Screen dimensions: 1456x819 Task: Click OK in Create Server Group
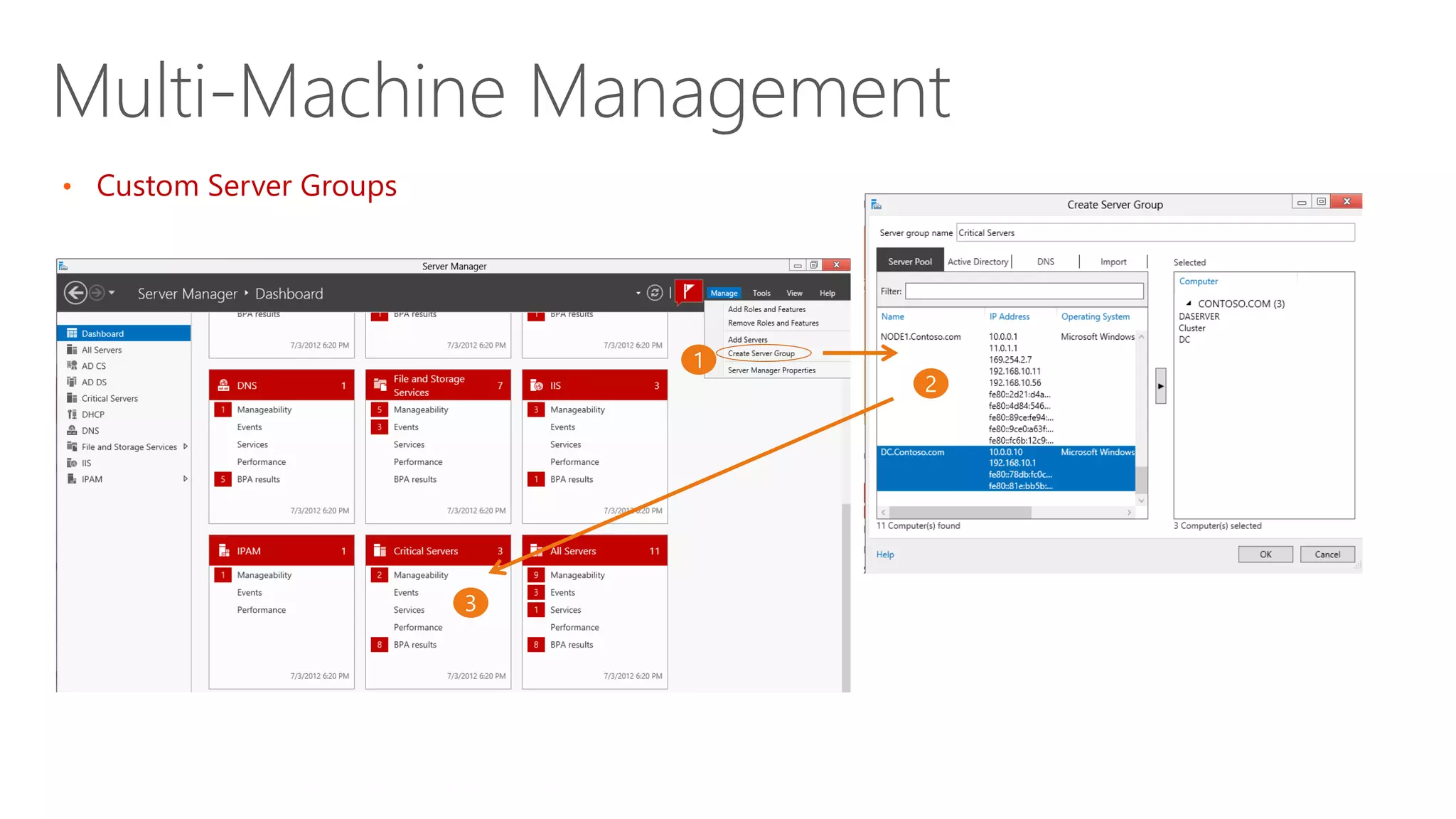pos(1265,555)
